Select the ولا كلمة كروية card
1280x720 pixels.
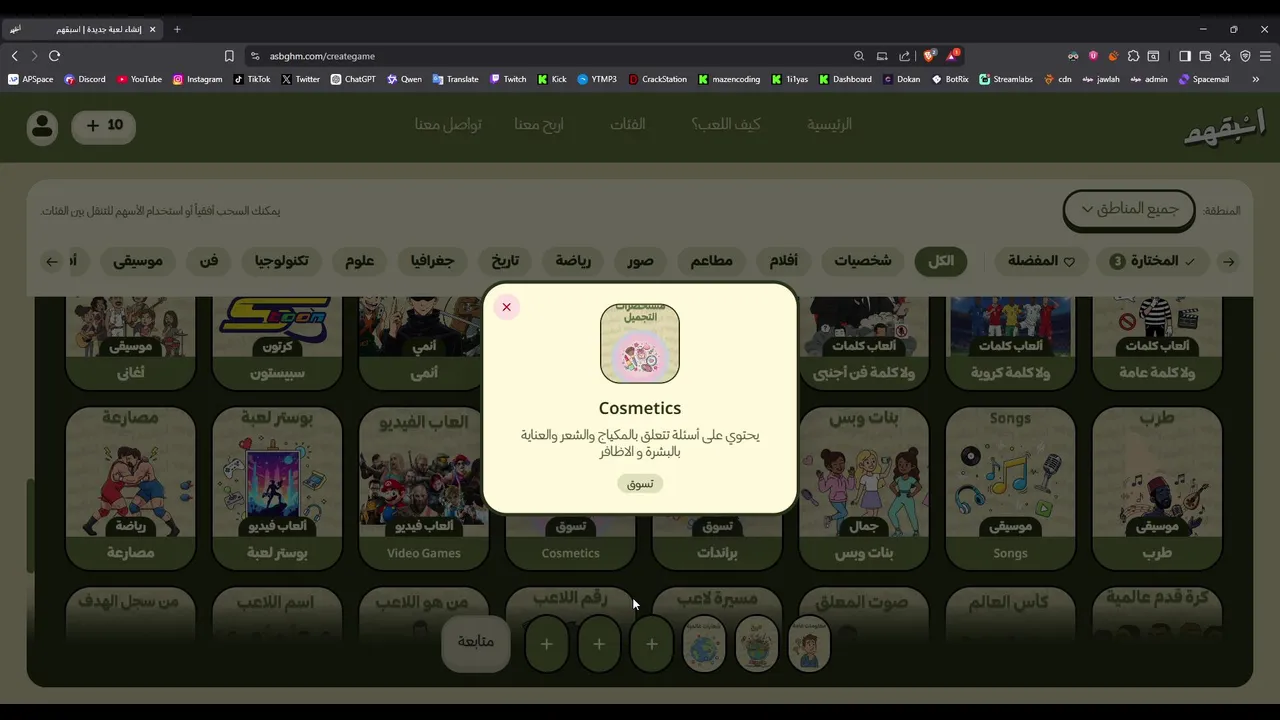[1010, 343]
